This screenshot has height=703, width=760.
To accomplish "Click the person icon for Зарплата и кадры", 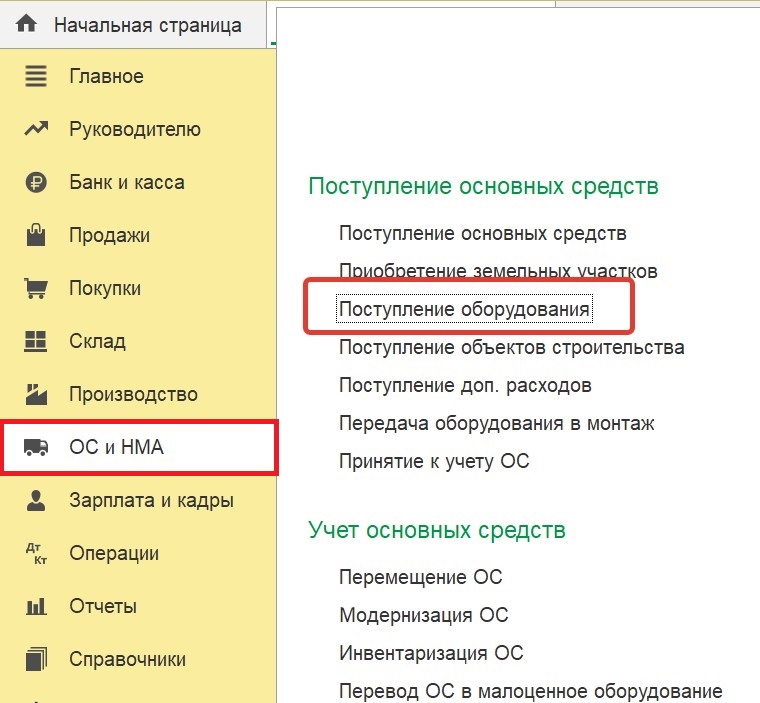I will point(36,500).
